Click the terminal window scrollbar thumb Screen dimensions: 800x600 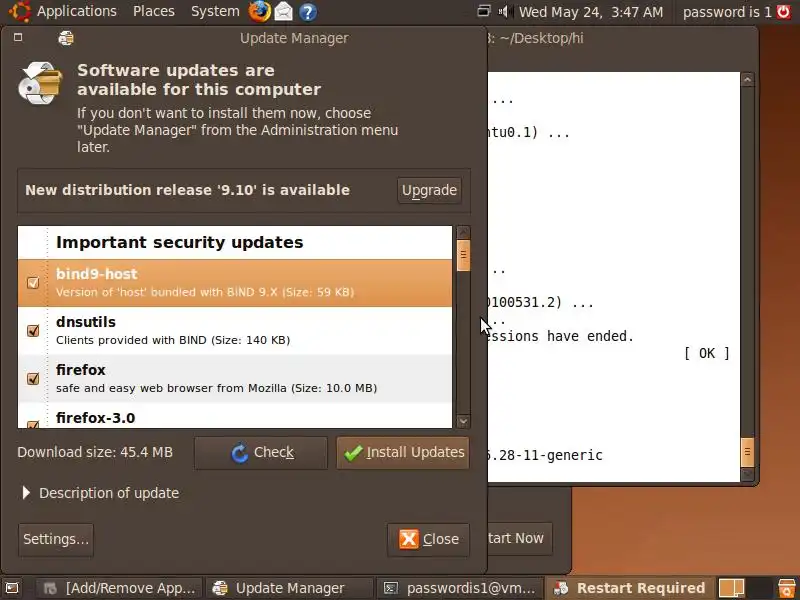point(747,452)
